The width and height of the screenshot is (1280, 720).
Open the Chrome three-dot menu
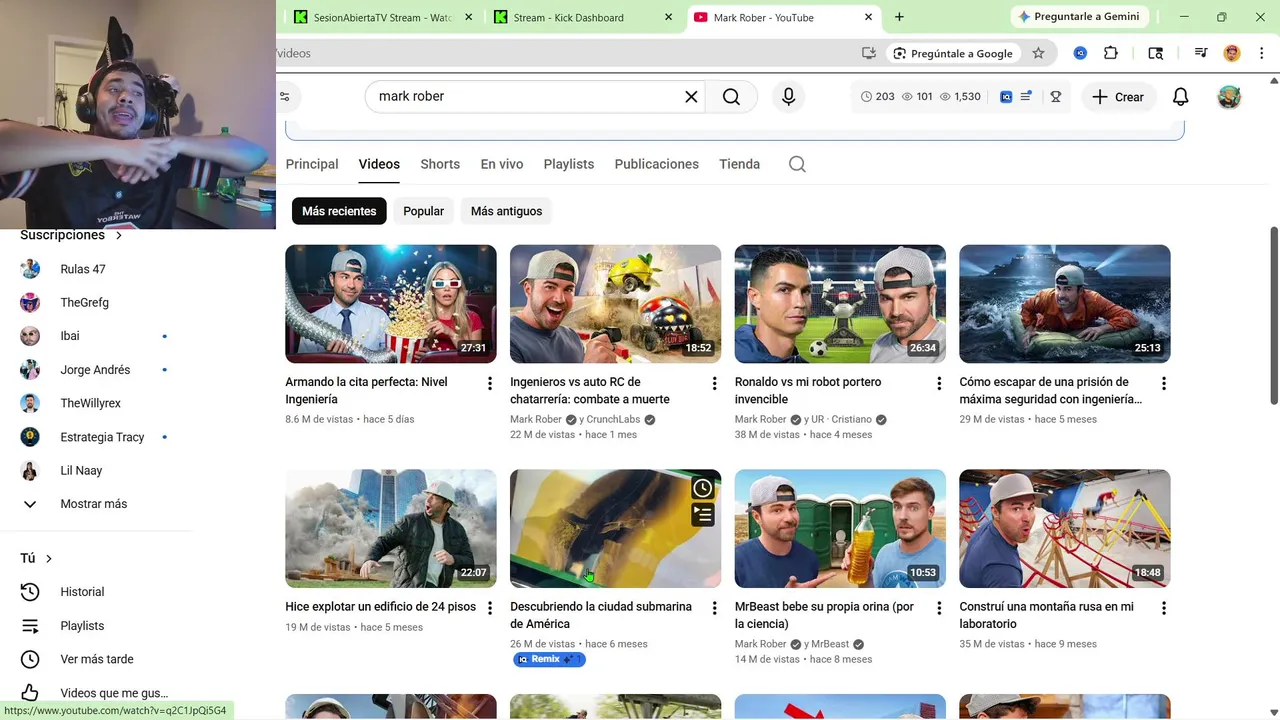coord(1262,53)
